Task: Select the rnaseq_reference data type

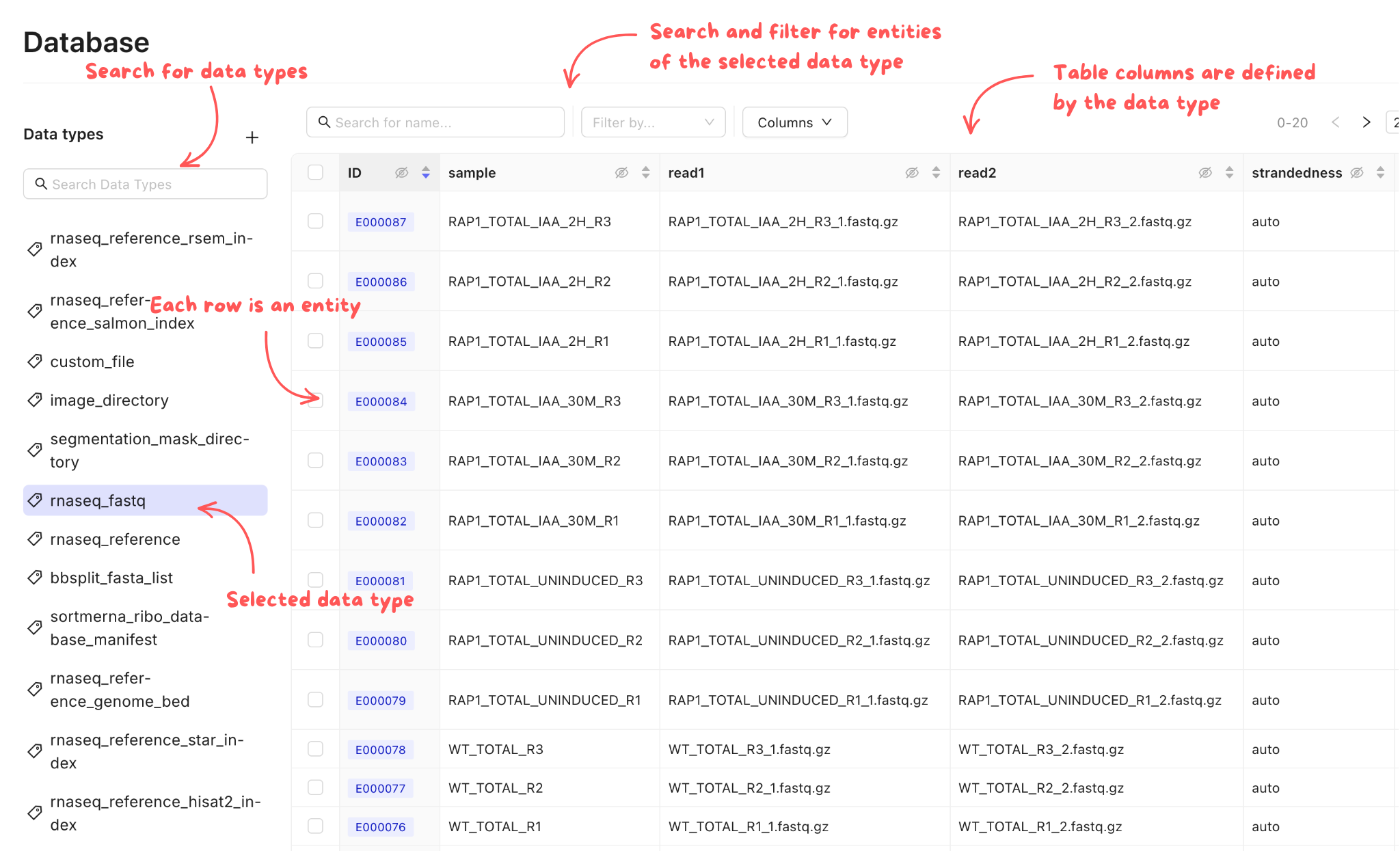Action: click(x=115, y=539)
